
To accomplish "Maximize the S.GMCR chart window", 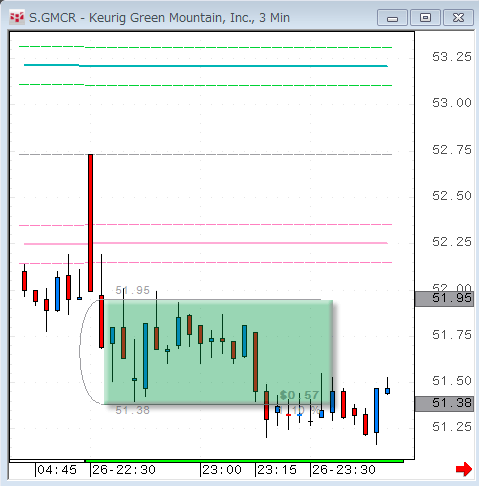I will click(x=425, y=18).
